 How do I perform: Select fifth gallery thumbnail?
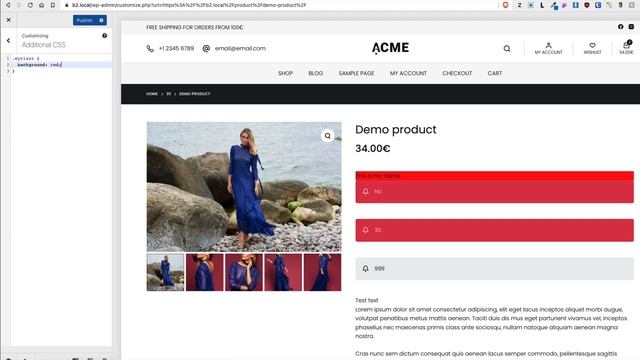322,272
